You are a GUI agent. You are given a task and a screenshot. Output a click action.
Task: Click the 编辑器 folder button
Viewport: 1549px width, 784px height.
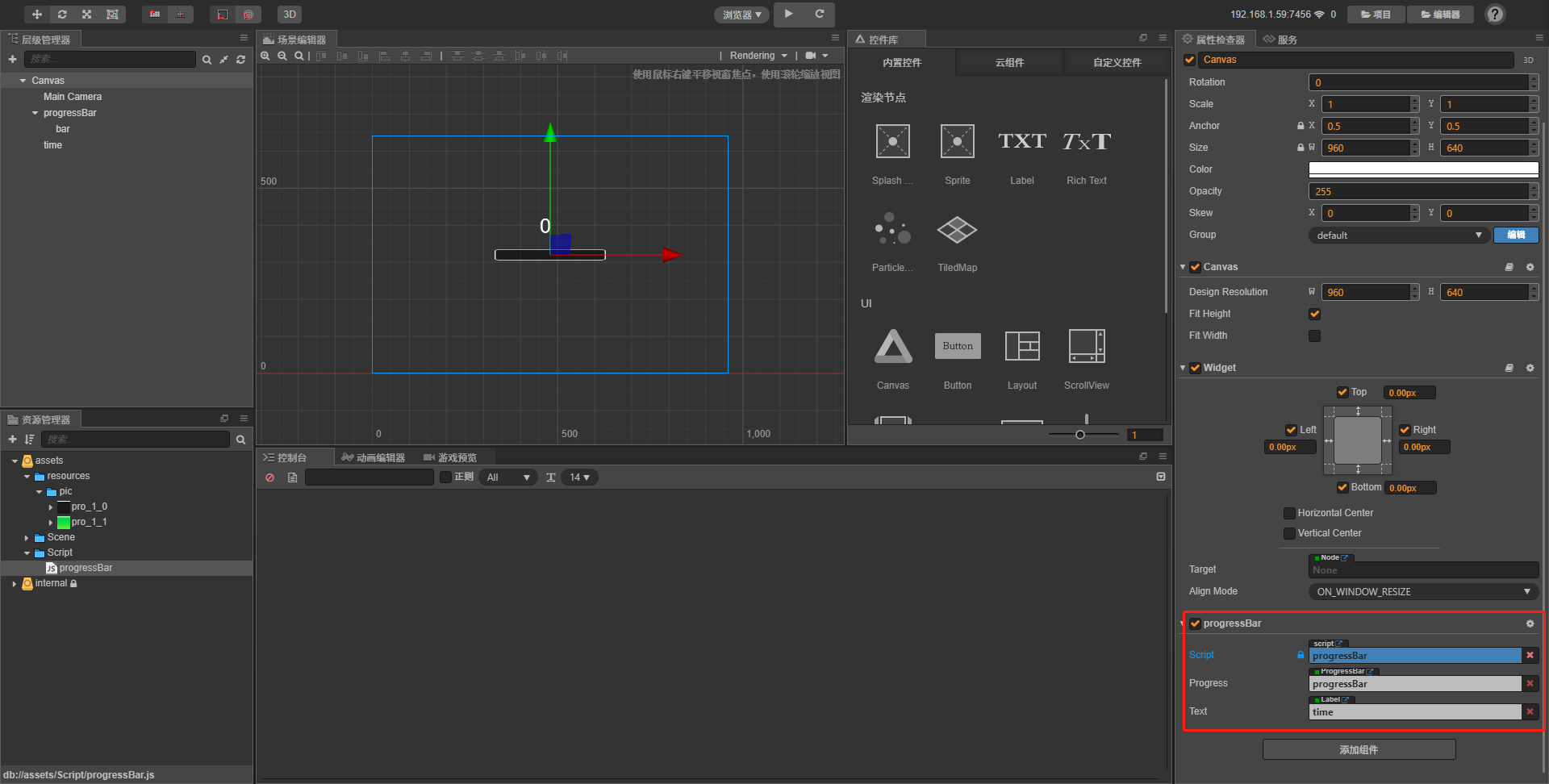point(1440,15)
